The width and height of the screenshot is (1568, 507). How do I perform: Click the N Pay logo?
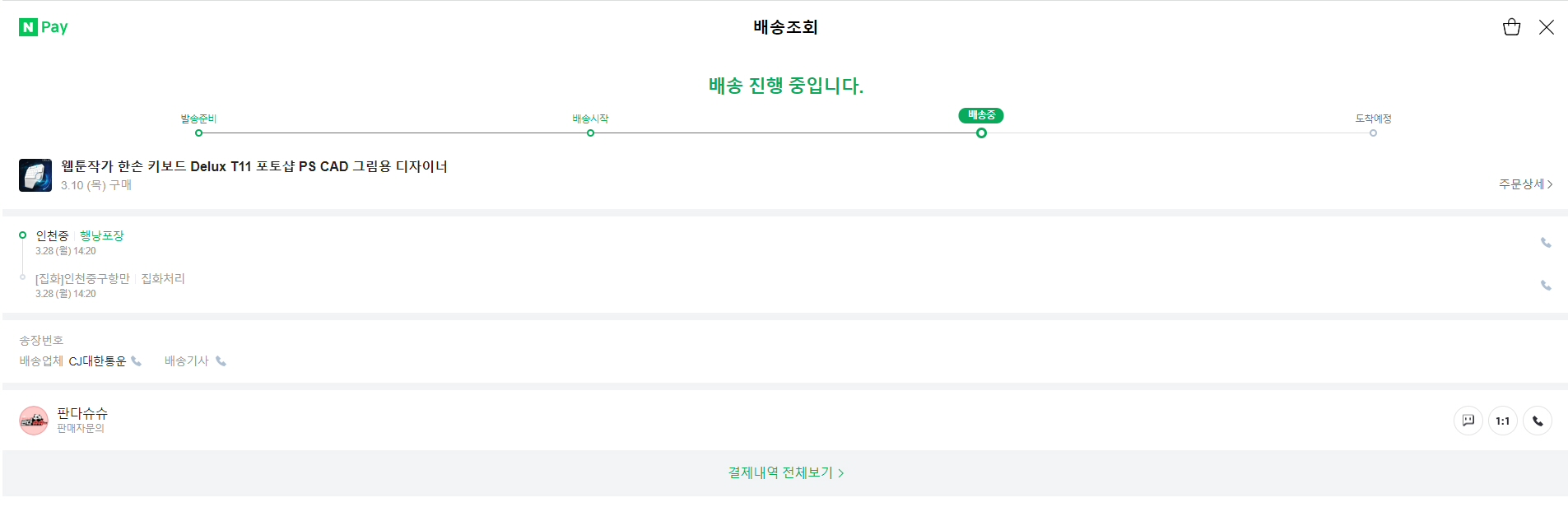click(44, 27)
